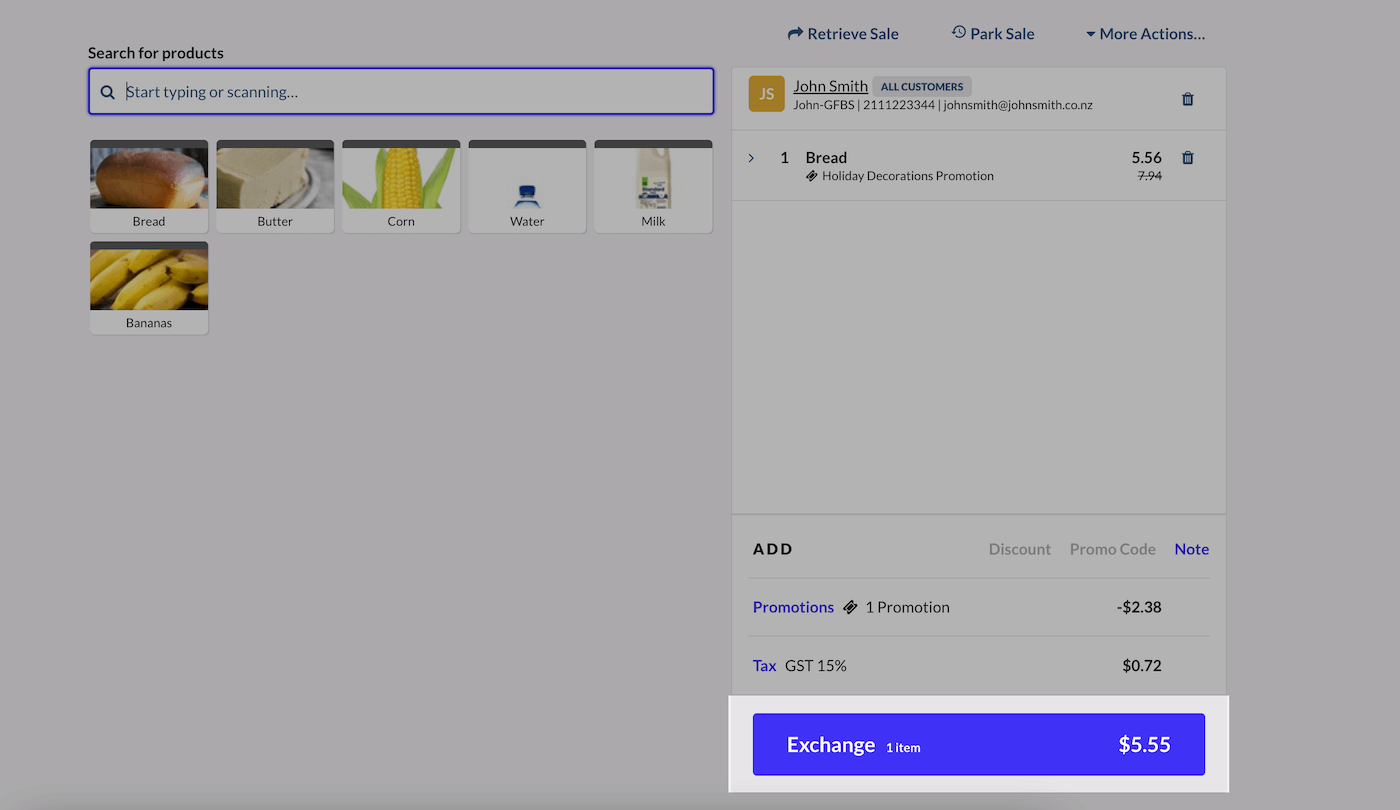Click the ALL CUSTOMERS group badge
The height and width of the screenshot is (810, 1400).
click(921, 86)
